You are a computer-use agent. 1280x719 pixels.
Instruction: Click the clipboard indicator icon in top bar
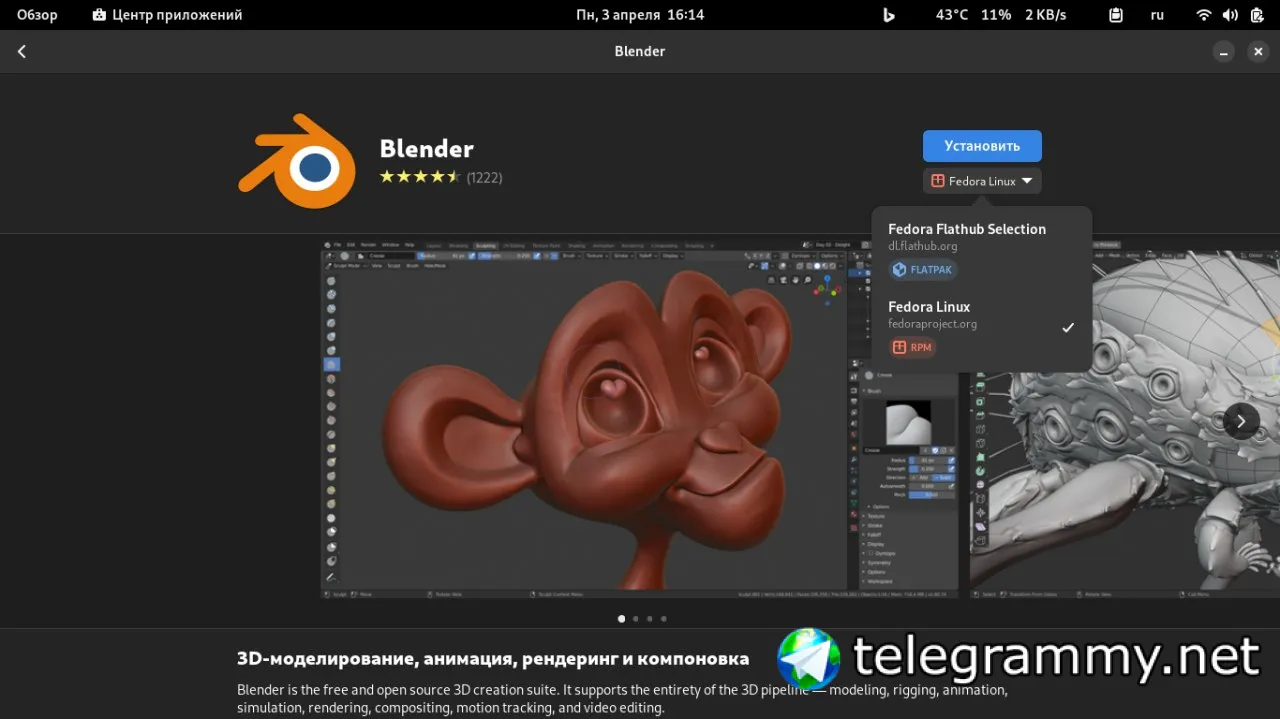tap(1116, 15)
